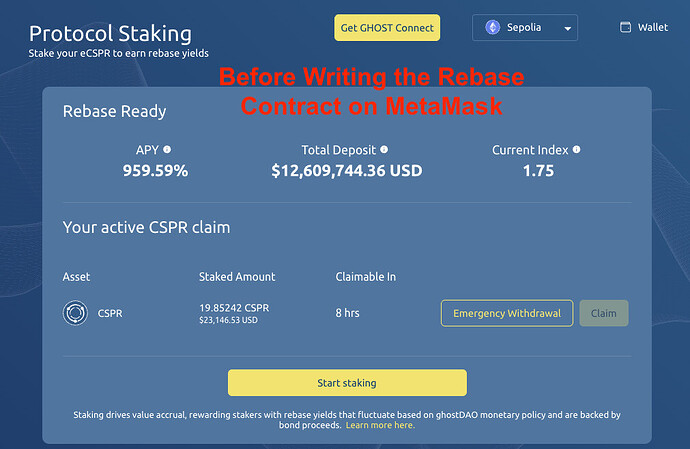This screenshot has height=449, width=690.
Task: Click the Your active CSPR claim heading
Action: tap(147, 228)
